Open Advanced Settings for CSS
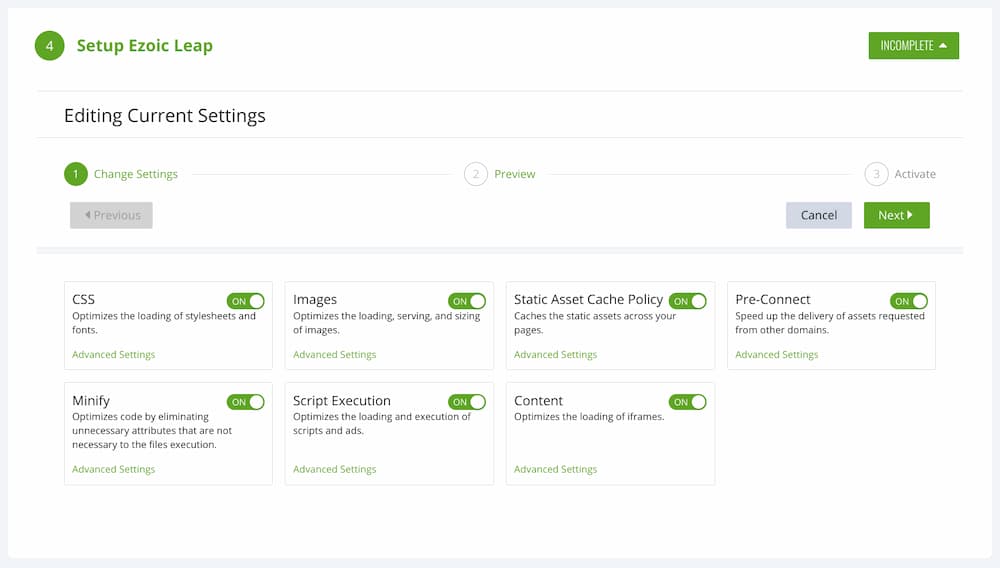 click(114, 354)
